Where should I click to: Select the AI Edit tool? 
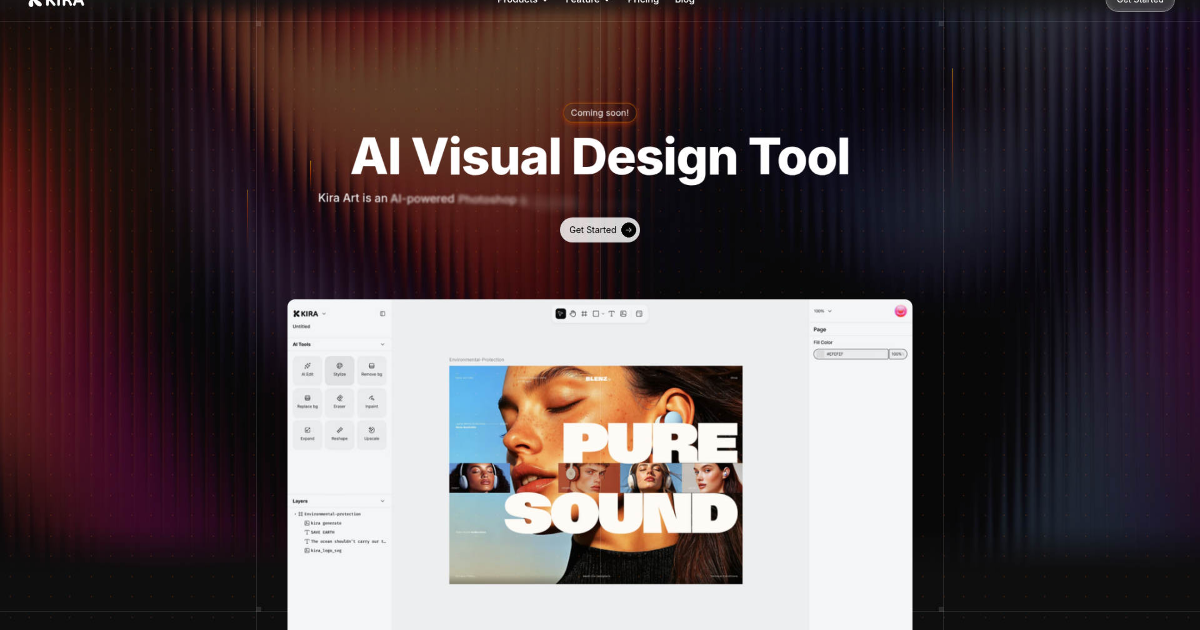[x=307, y=370]
